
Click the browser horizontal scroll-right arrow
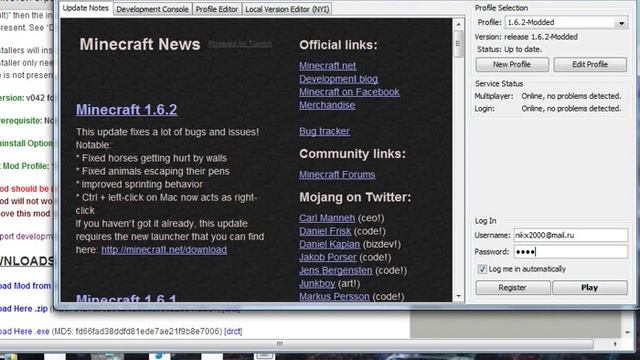[x=615, y=344]
